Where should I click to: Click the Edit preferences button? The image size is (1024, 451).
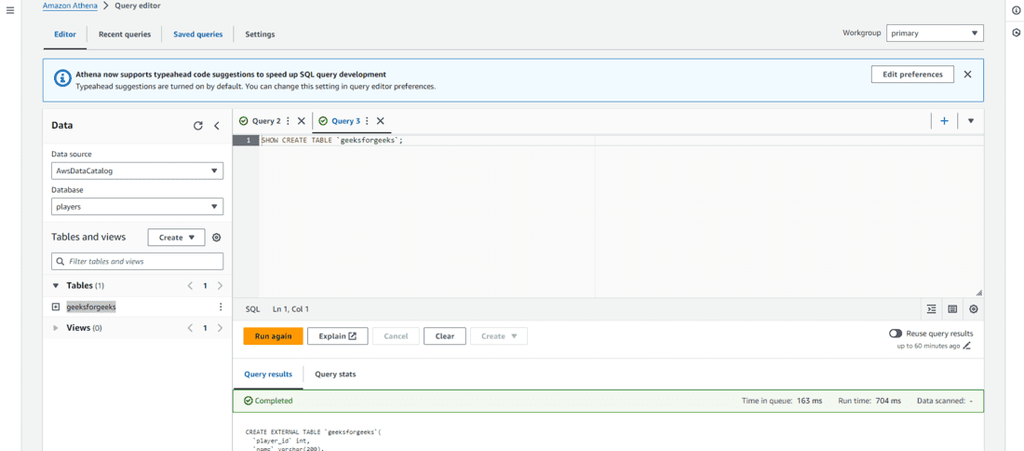[x=912, y=74]
